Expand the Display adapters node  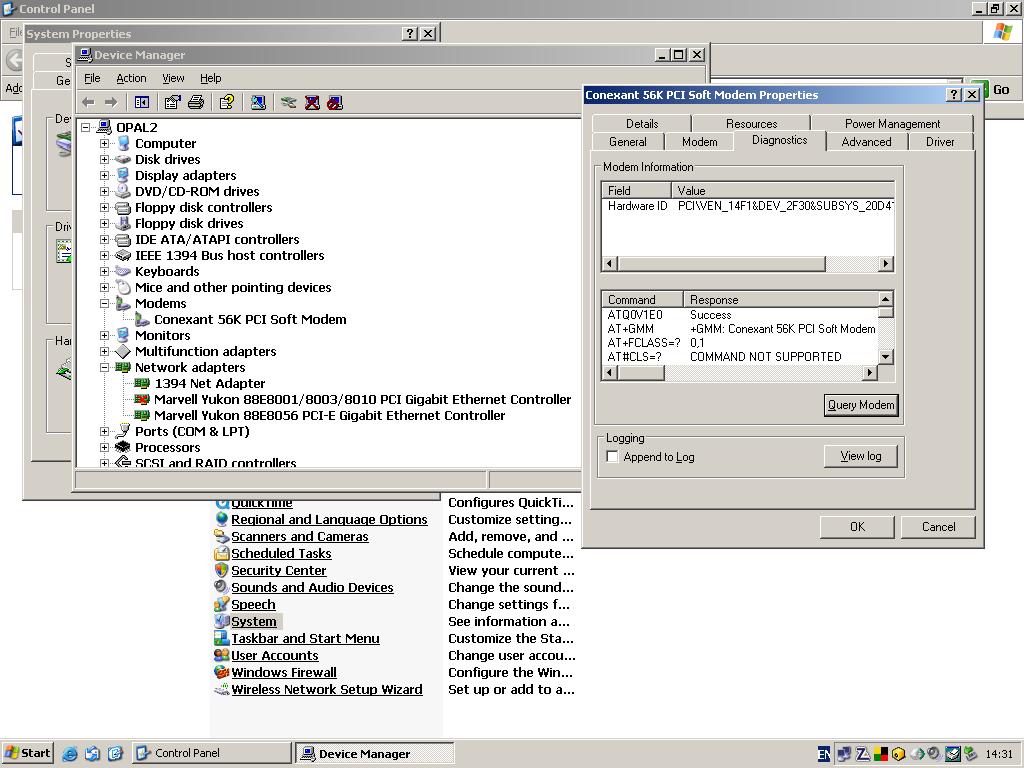click(104, 175)
